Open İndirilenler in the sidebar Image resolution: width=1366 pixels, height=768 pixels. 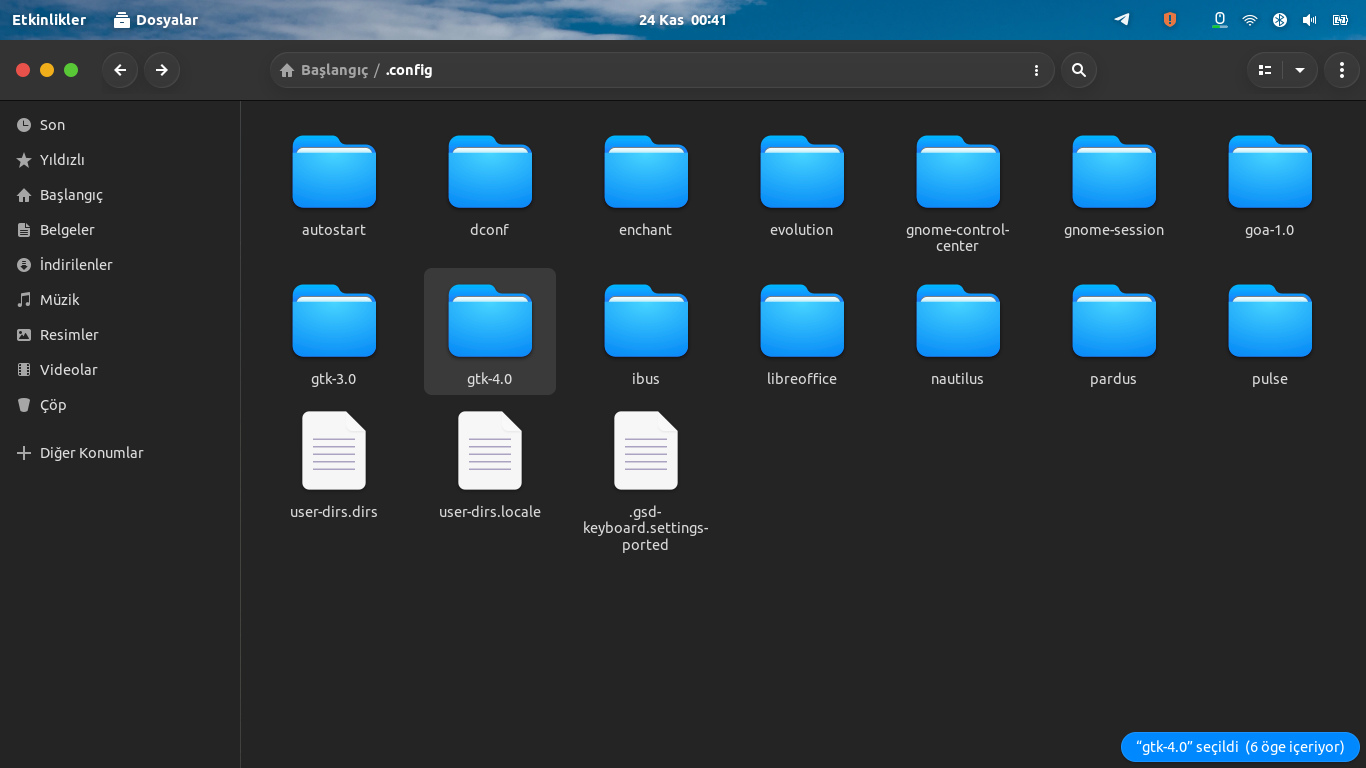pyautogui.click(x=76, y=265)
